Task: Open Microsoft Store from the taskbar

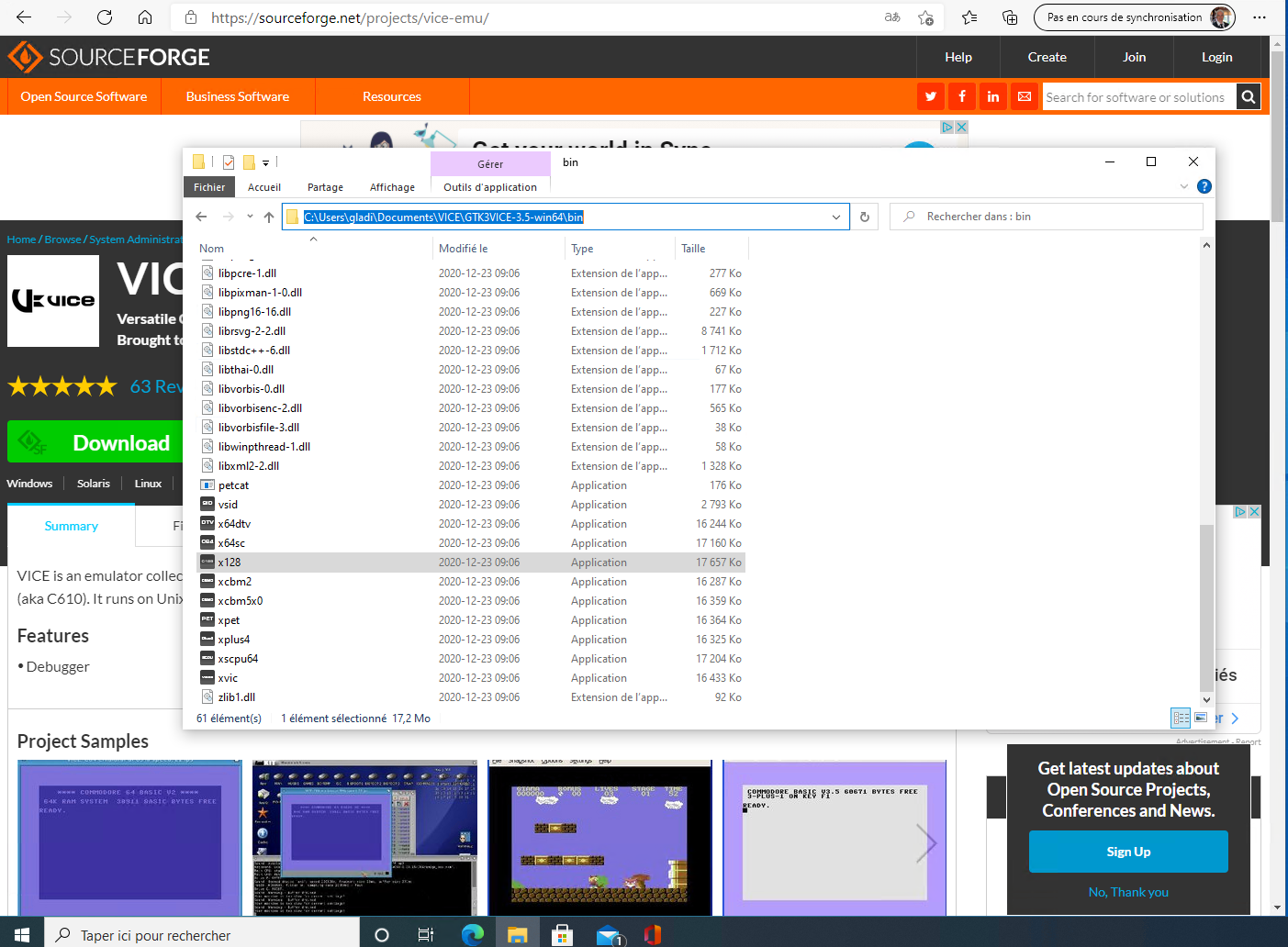Action: click(562, 935)
